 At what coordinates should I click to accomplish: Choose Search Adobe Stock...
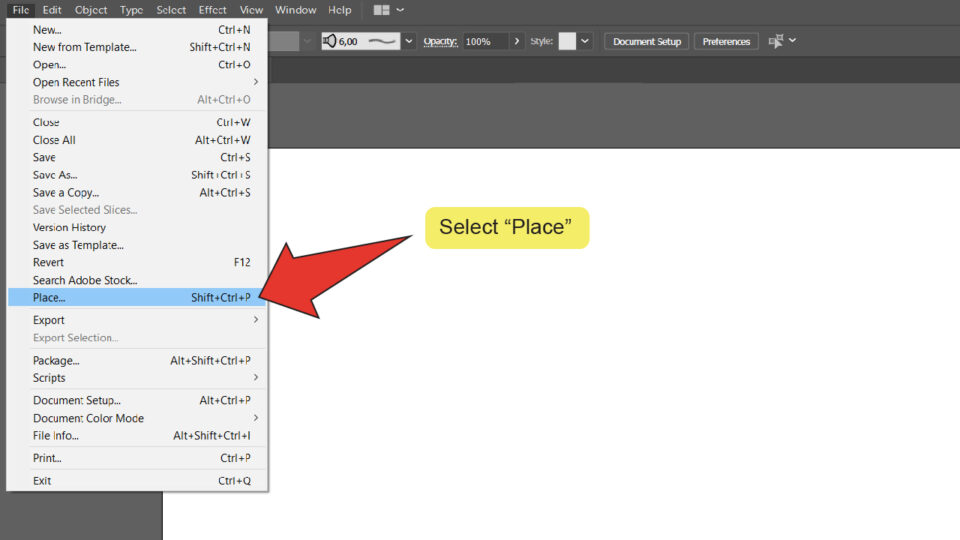tap(138, 280)
